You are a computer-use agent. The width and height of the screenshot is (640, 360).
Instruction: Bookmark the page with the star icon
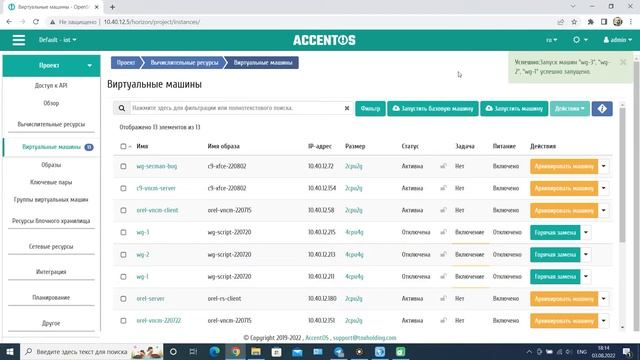point(574,22)
